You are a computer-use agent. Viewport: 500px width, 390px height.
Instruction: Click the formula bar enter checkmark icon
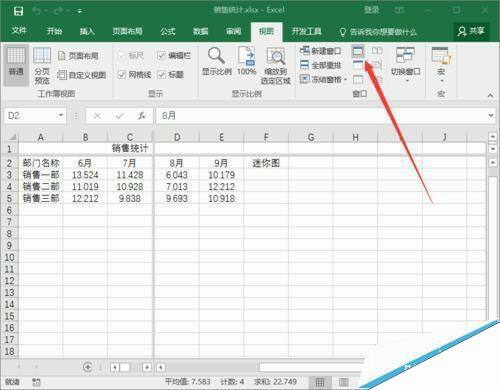120,116
